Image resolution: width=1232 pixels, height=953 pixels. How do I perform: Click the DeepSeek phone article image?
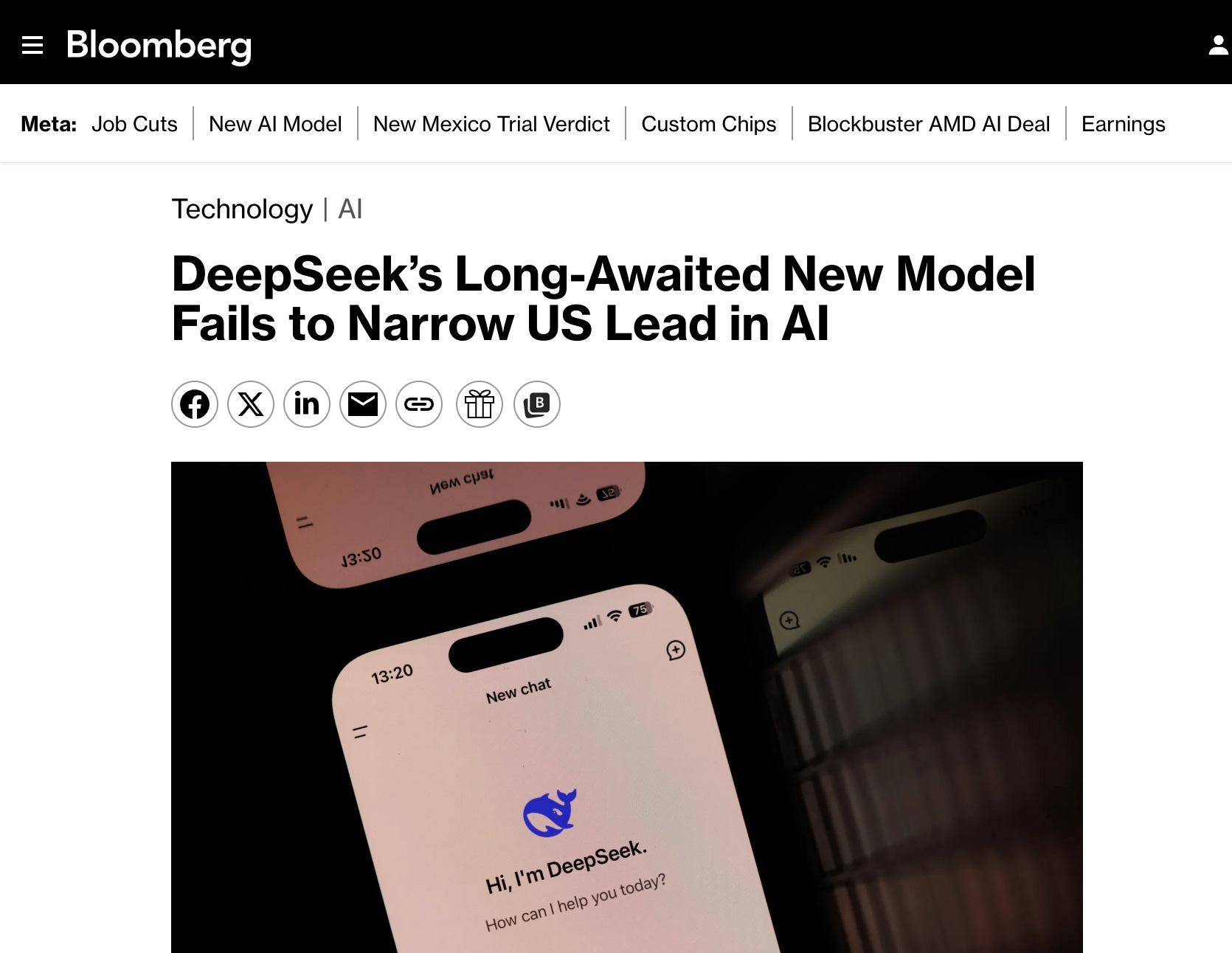click(627, 707)
